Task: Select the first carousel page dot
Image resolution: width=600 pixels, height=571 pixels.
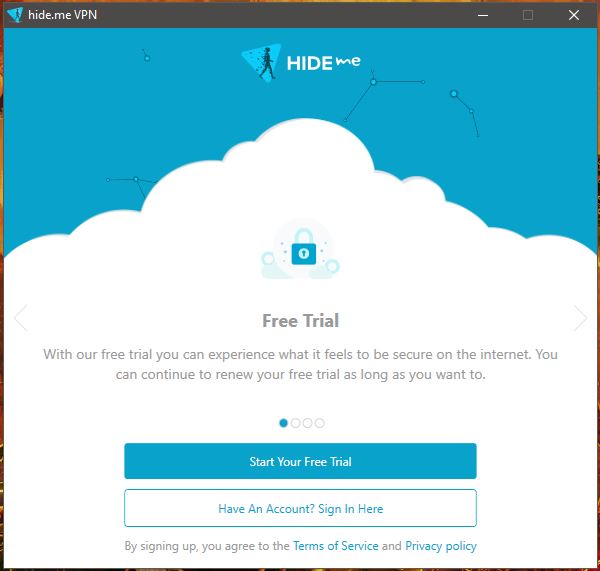Action: tap(284, 423)
